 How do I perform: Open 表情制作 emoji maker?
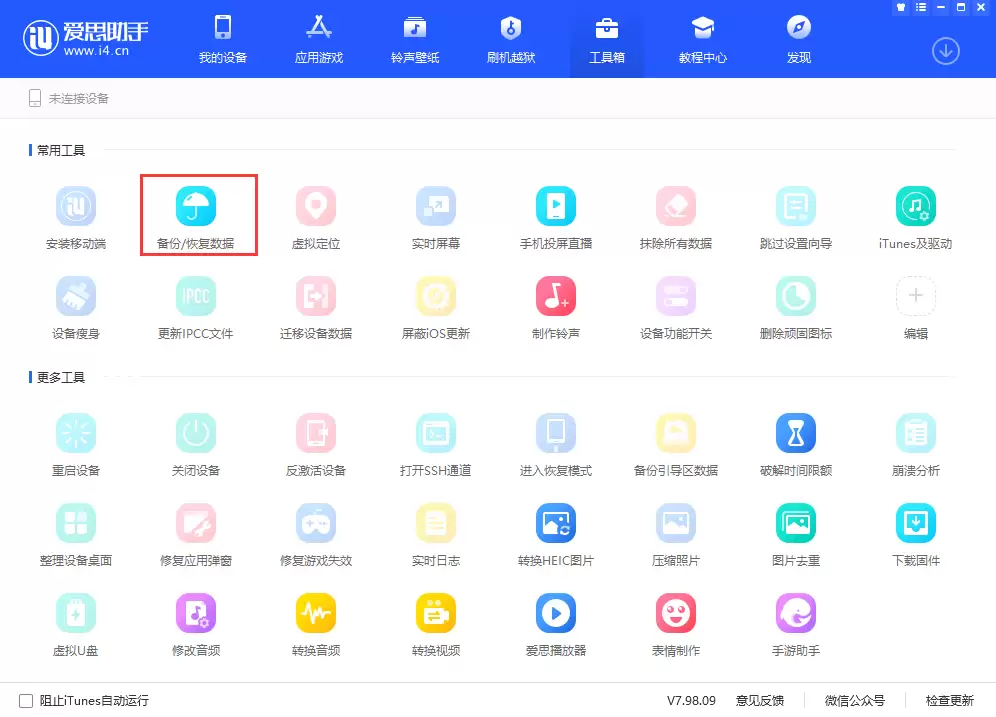[x=676, y=625]
